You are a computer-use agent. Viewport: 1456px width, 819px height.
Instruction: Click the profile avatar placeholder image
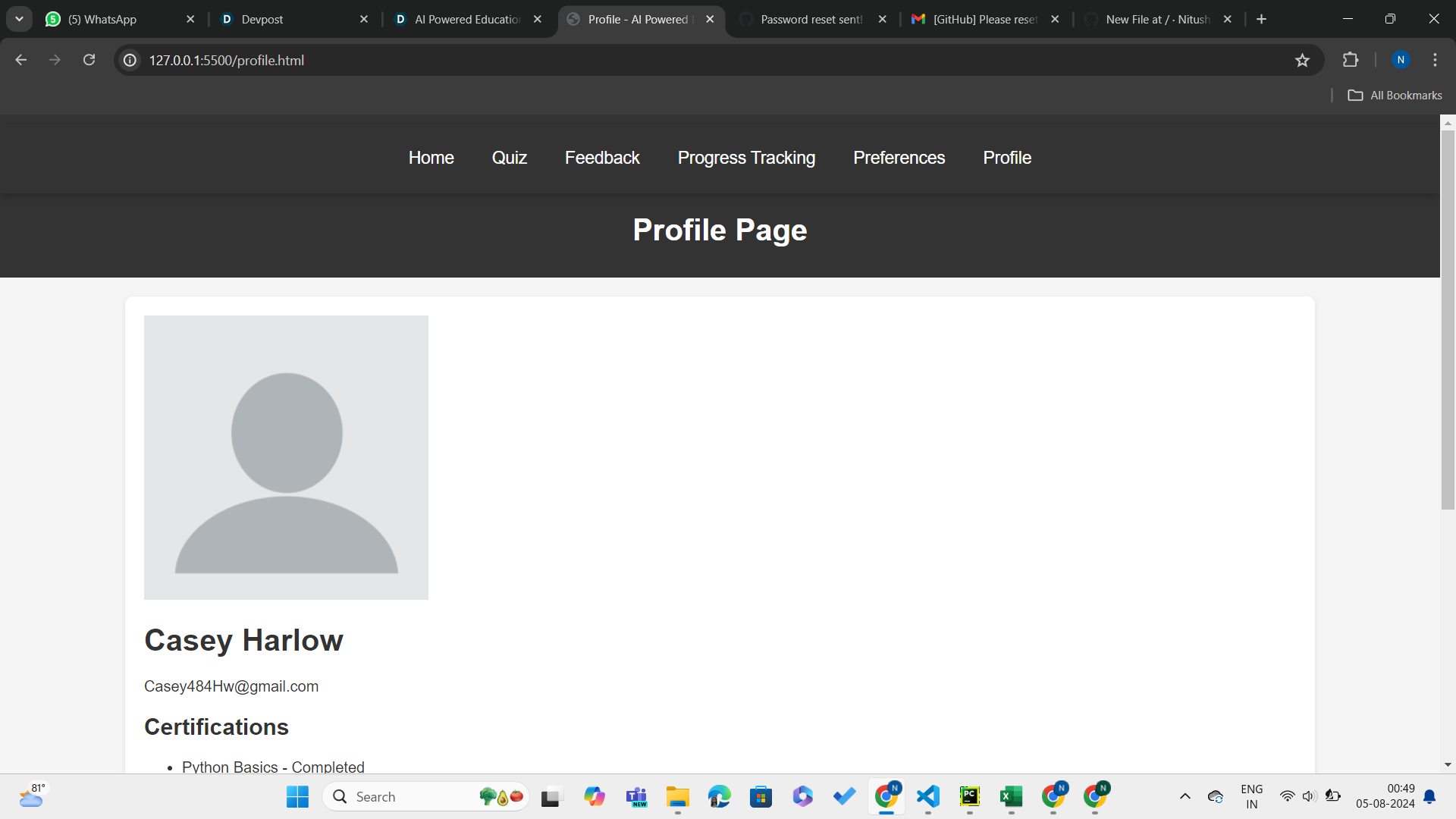tap(286, 457)
